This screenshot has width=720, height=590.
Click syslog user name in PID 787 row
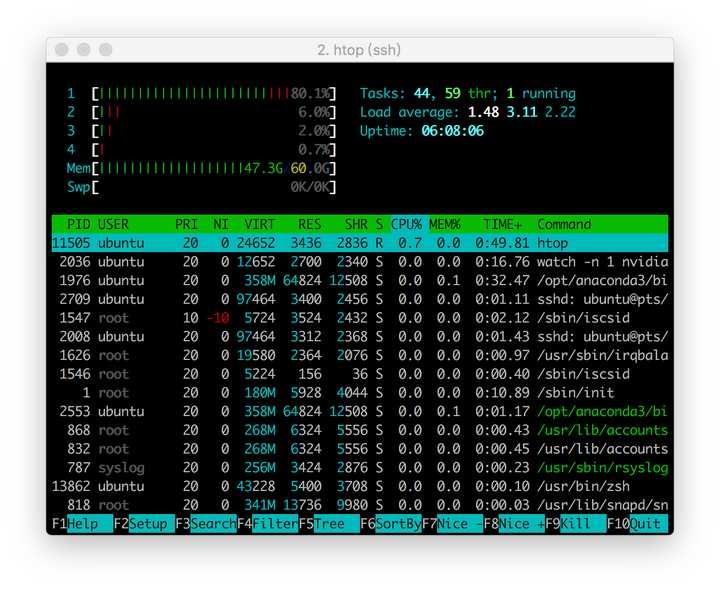click(121, 467)
